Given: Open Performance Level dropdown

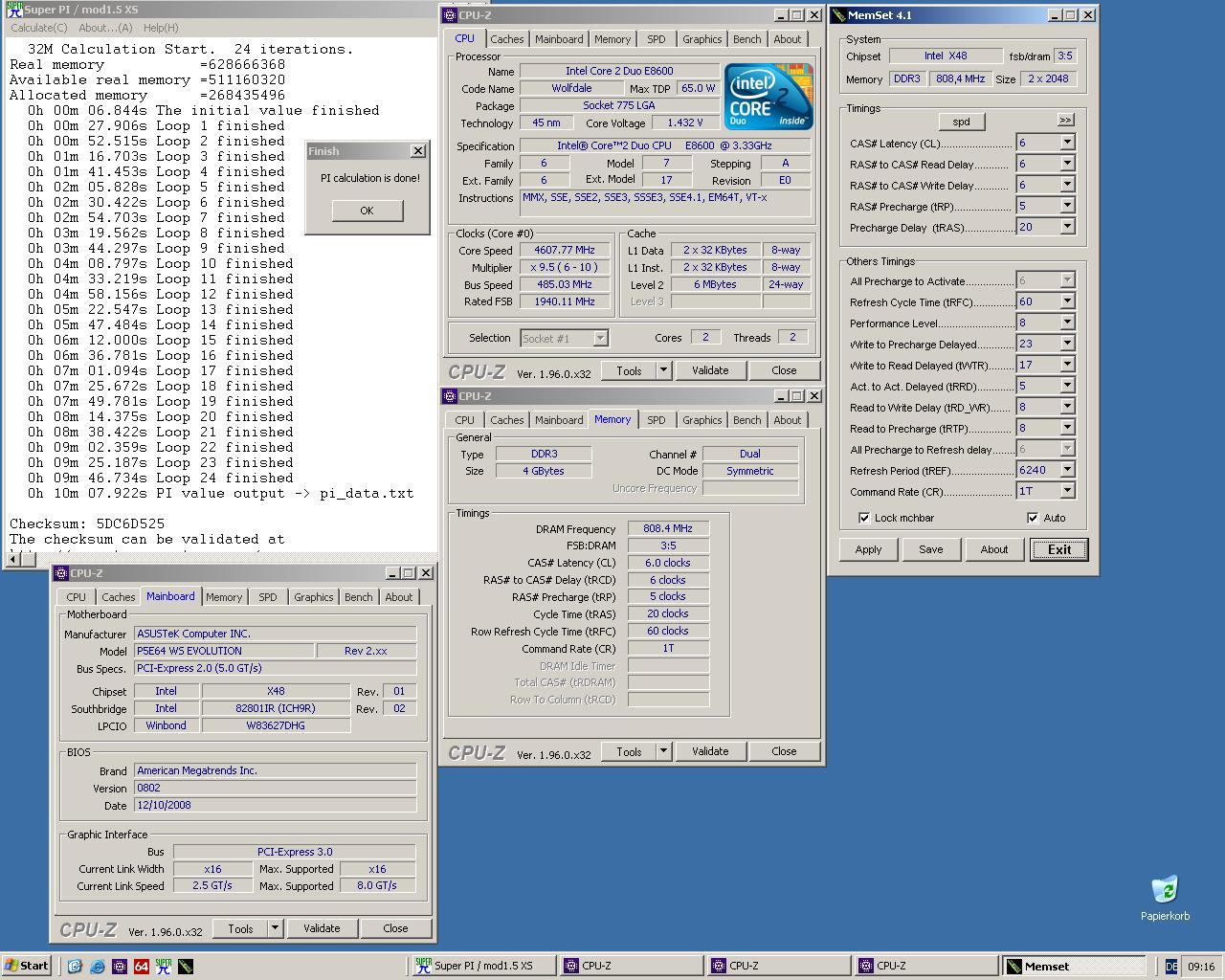Looking at the screenshot, I should tap(1067, 323).
